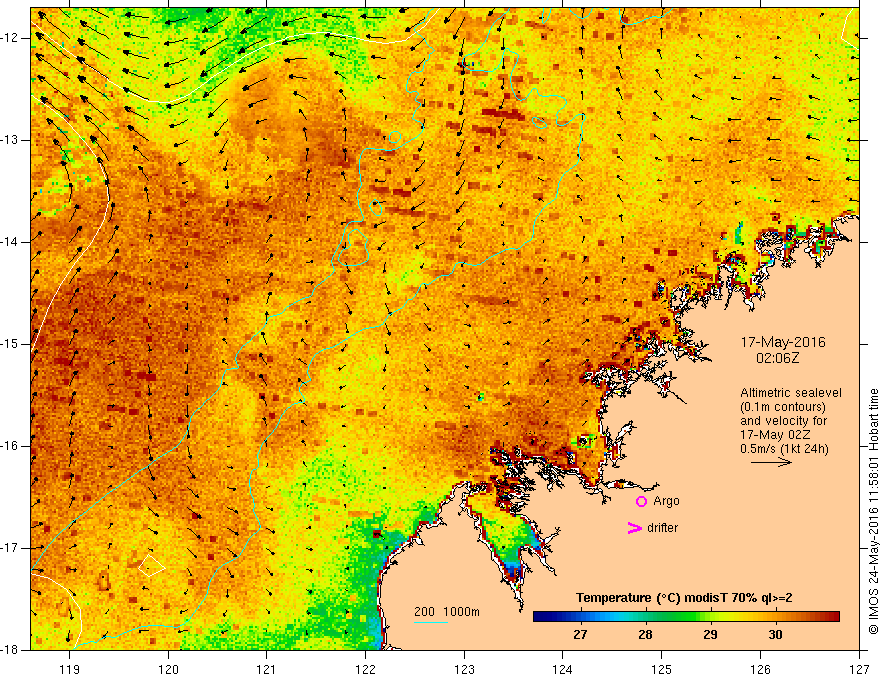
Task: Click the longitude axis label 123
Action: click(x=464, y=669)
